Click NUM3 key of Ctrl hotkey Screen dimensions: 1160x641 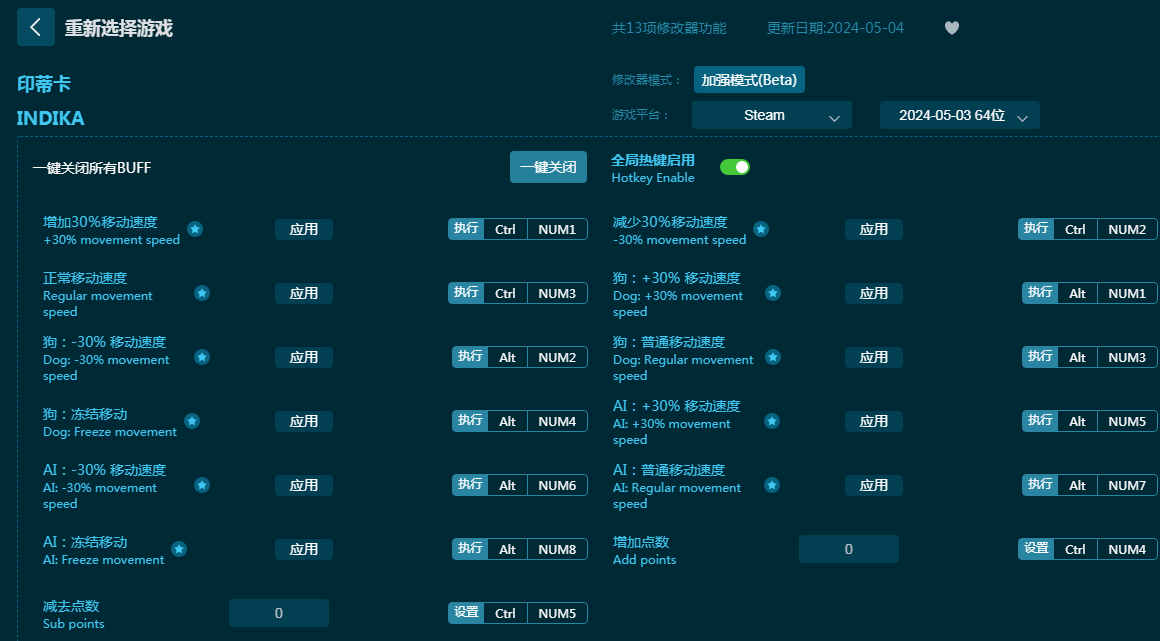(x=557, y=293)
